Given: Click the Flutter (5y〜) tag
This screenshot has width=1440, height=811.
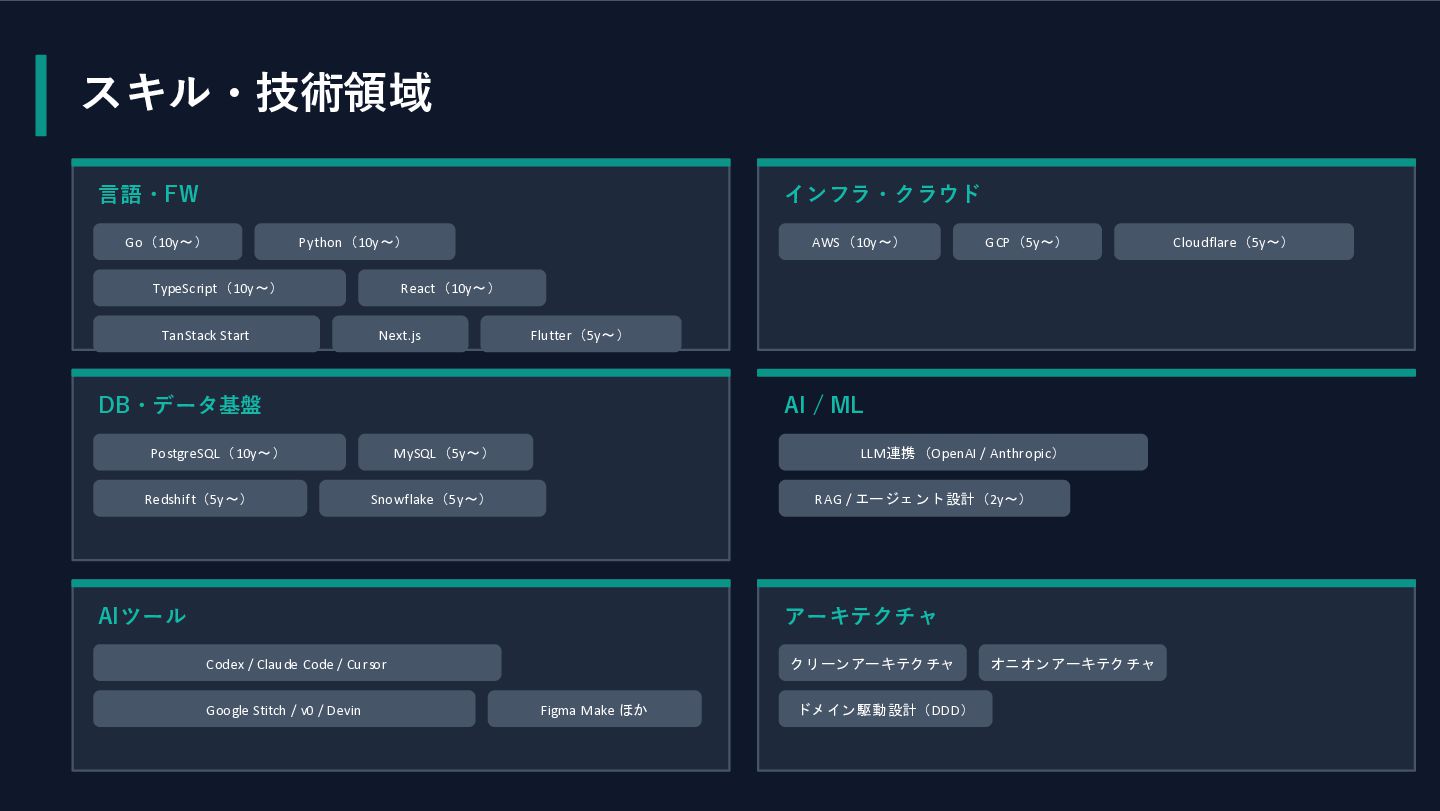Looking at the screenshot, I should point(580,334).
